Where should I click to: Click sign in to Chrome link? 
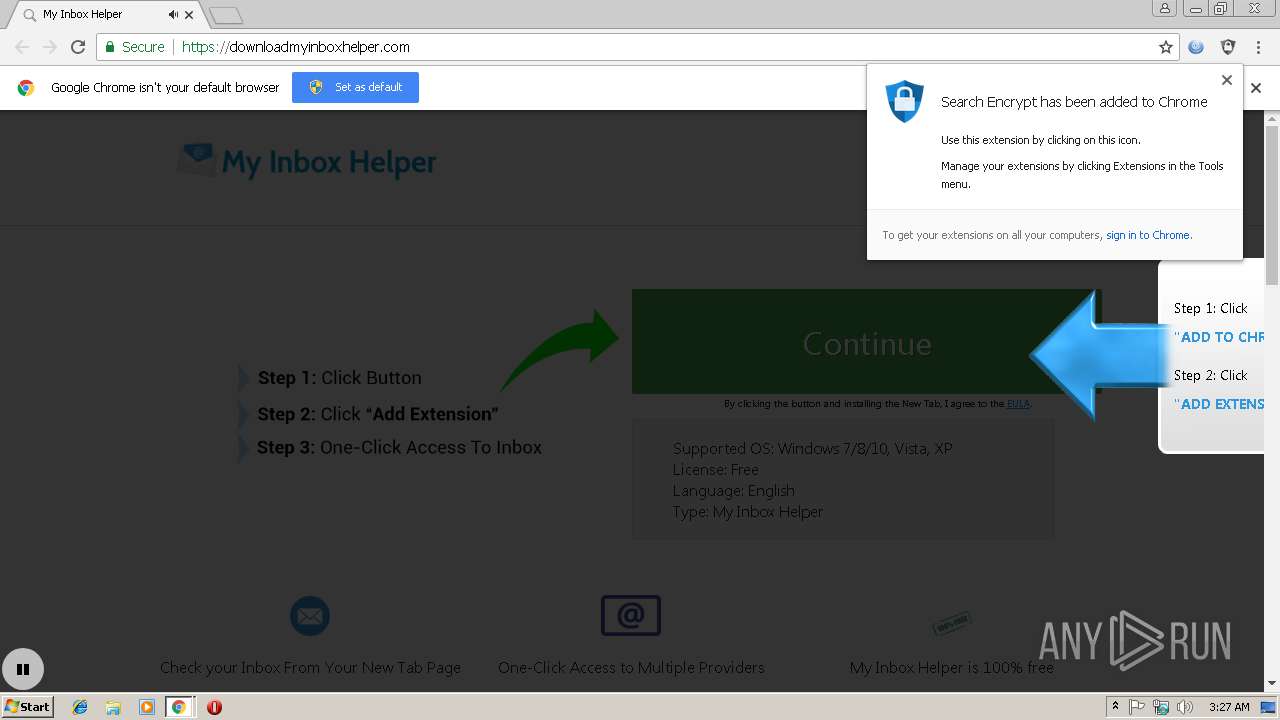pyautogui.click(x=1148, y=235)
